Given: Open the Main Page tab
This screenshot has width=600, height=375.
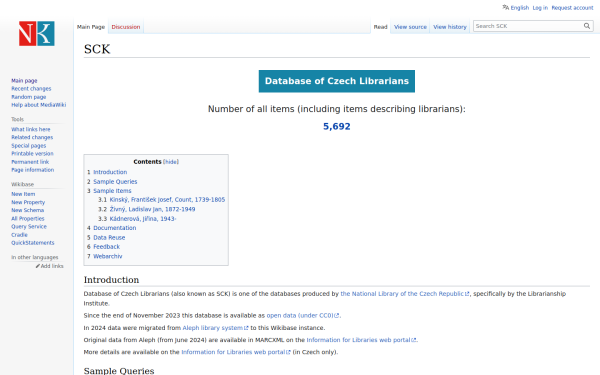Looking at the screenshot, I should tap(91, 27).
